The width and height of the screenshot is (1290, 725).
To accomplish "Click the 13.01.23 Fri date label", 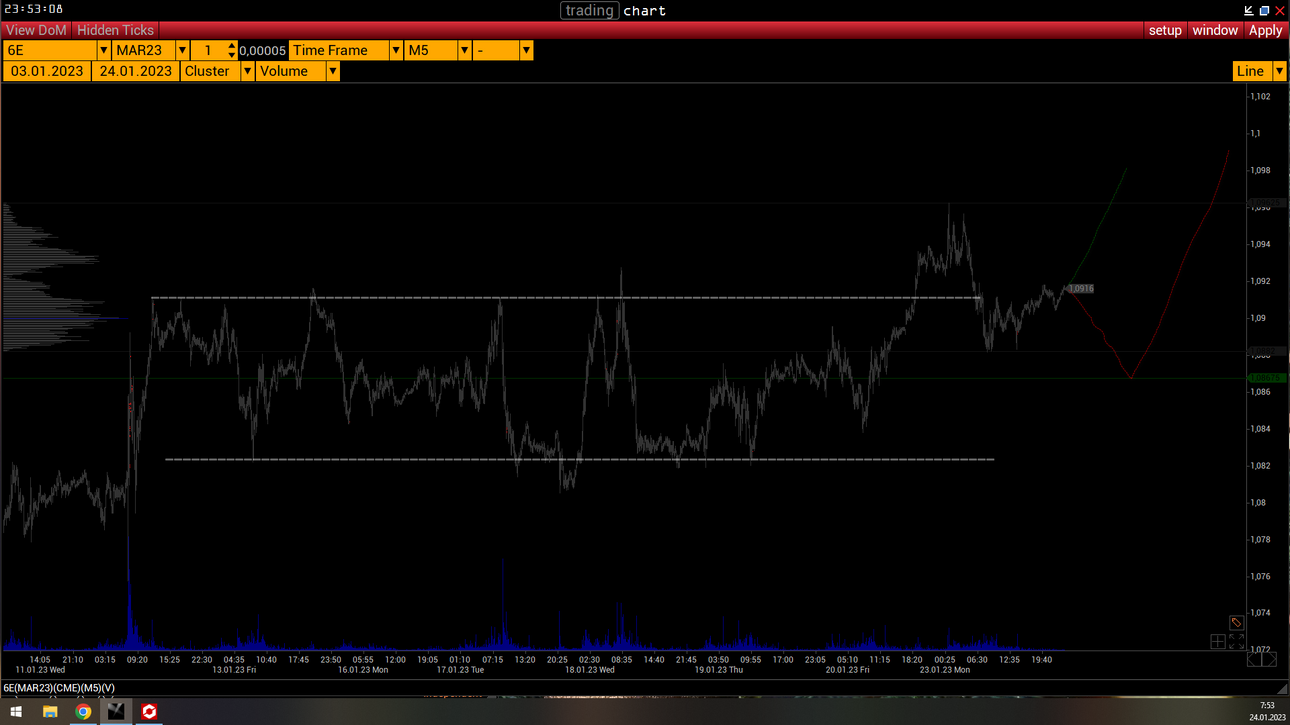I will 234,670.
